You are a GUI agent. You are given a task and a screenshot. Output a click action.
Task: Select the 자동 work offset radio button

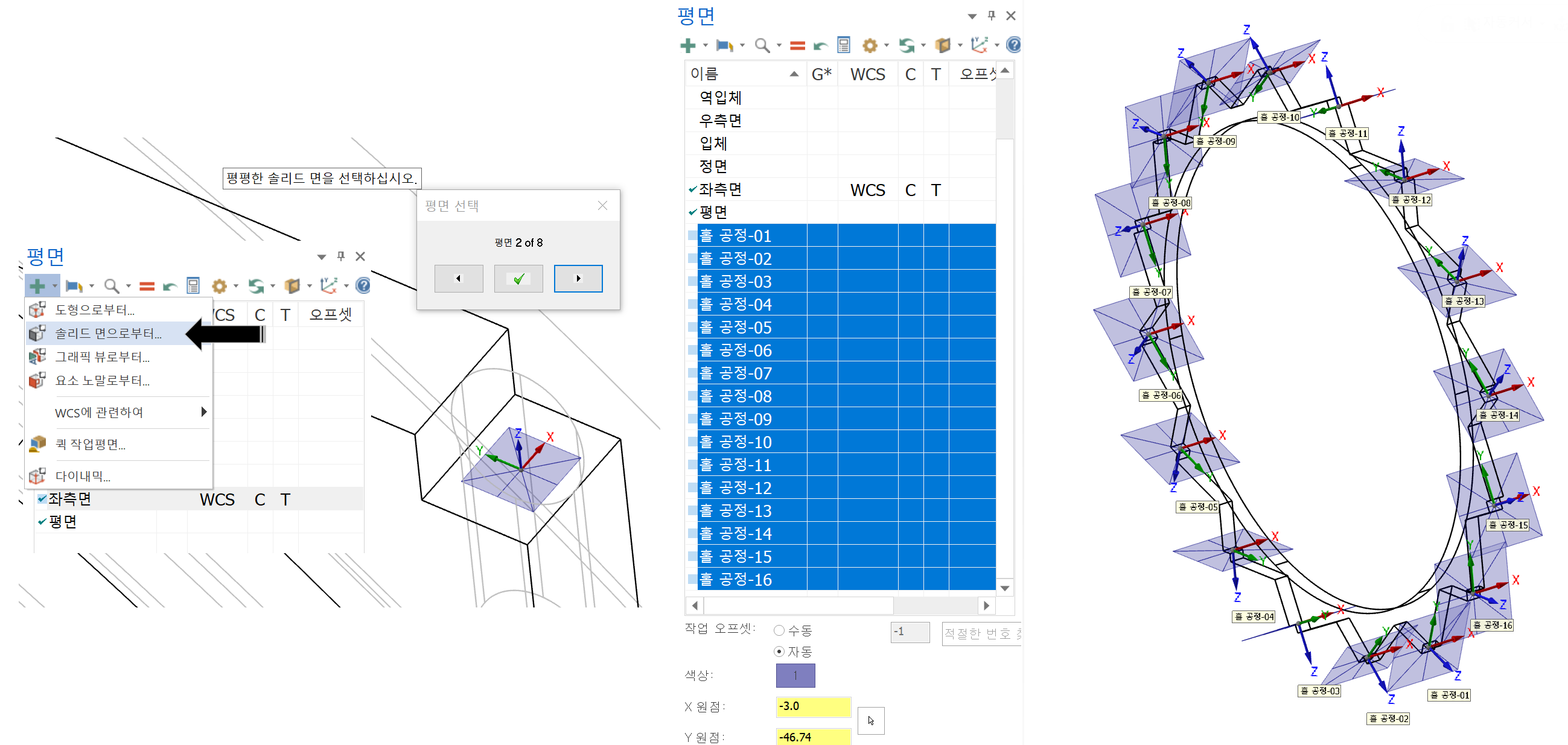[x=779, y=651]
